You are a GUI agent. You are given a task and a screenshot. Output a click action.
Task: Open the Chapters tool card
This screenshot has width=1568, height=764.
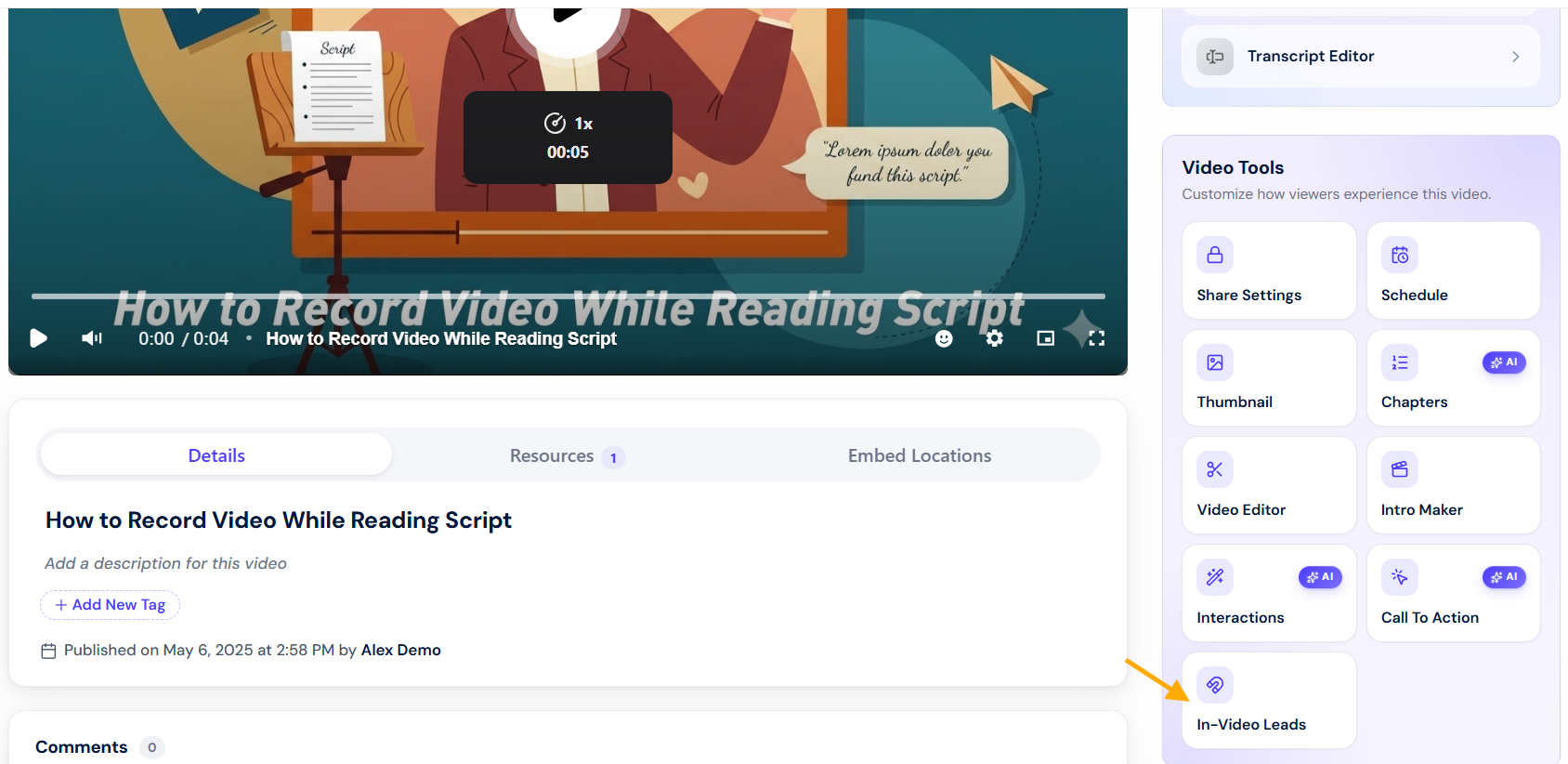click(1454, 378)
